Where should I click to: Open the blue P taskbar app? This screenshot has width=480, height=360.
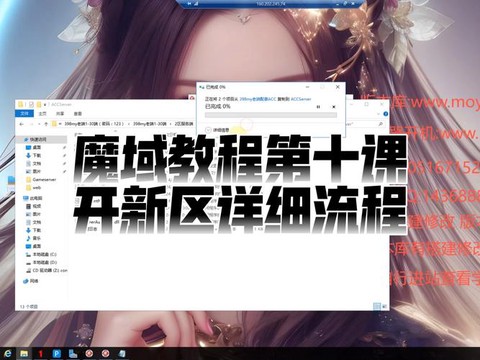coord(57,354)
